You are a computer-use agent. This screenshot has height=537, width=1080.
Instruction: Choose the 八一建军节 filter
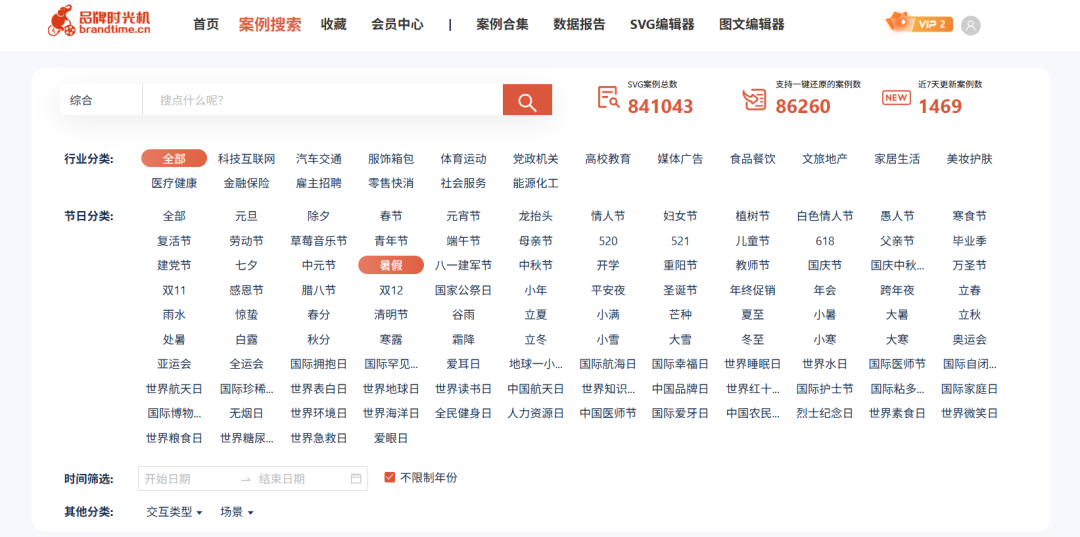pos(464,265)
